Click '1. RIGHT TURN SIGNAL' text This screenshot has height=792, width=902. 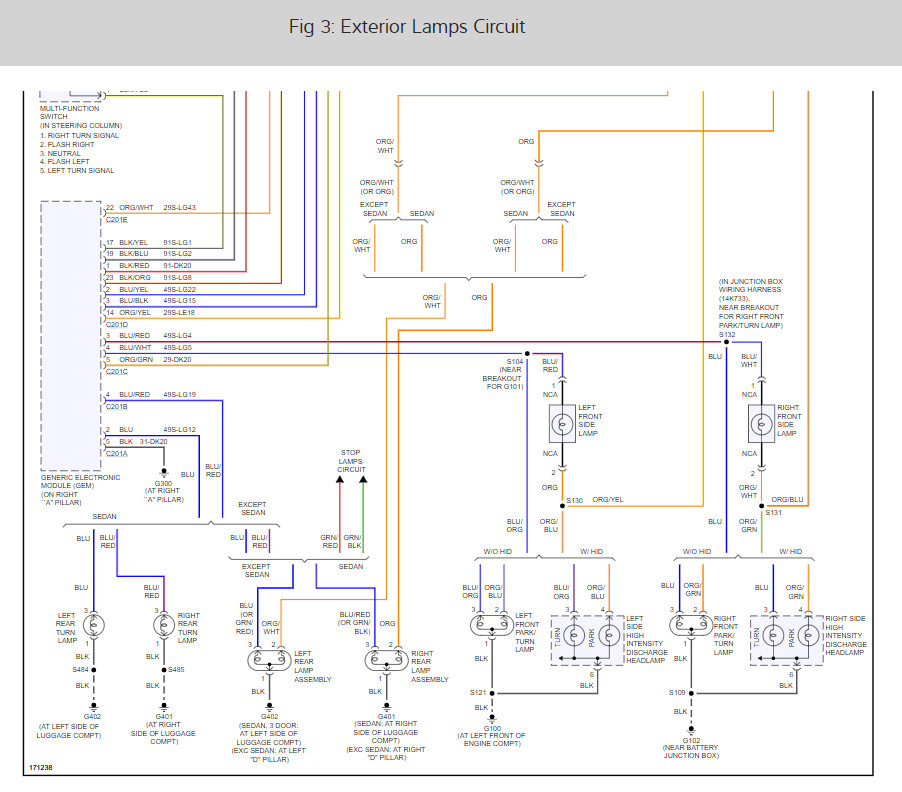click(x=79, y=135)
